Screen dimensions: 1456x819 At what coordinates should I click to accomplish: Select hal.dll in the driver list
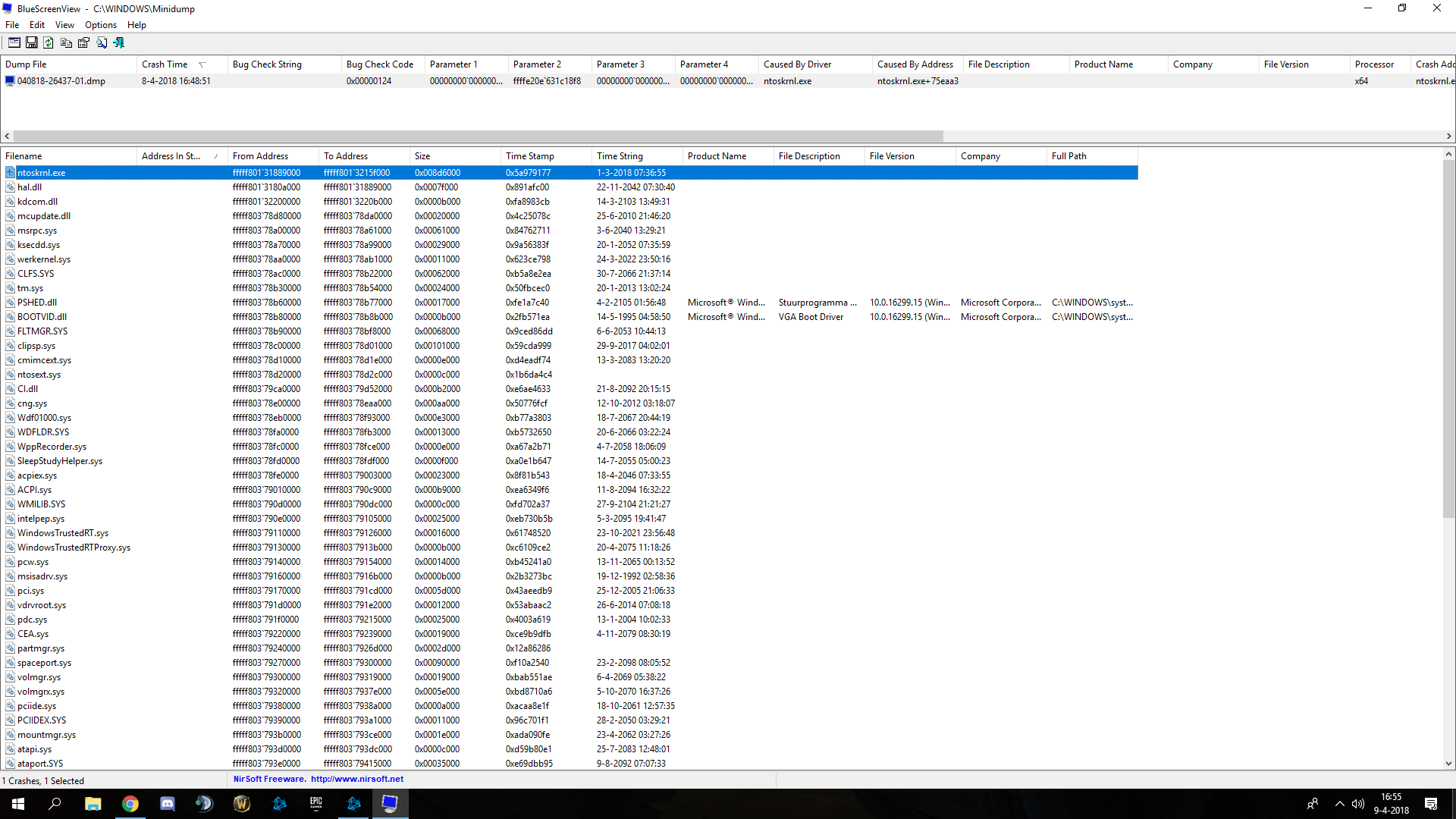[30, 187]
